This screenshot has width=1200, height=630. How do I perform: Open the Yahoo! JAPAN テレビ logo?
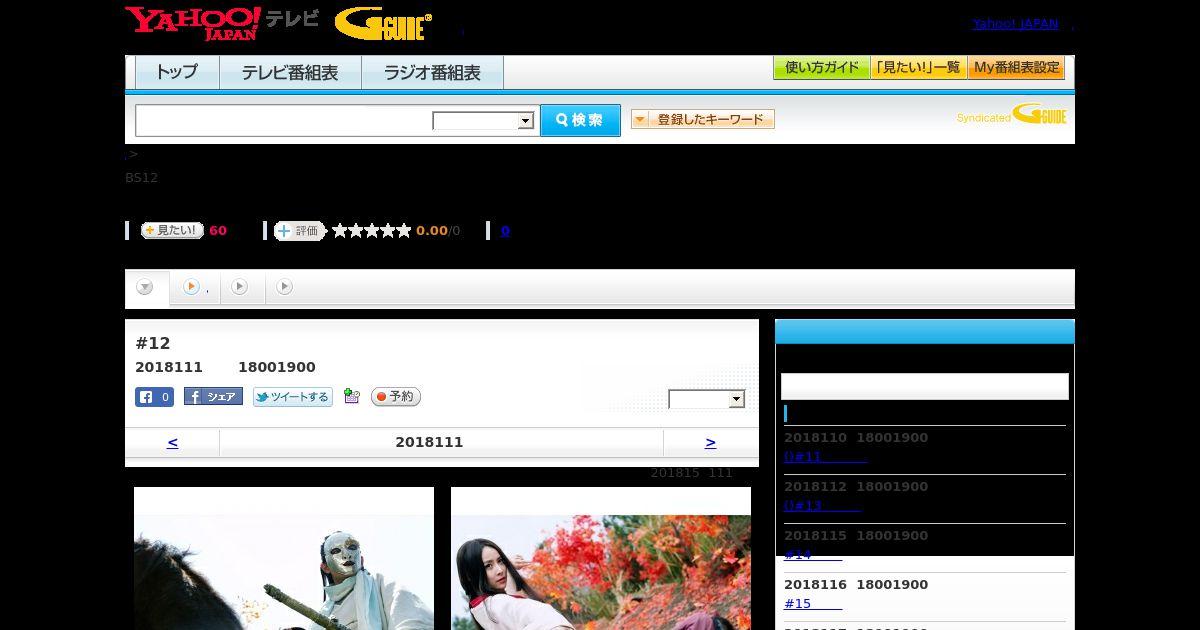pyautogui.click(x=222, y=23)
